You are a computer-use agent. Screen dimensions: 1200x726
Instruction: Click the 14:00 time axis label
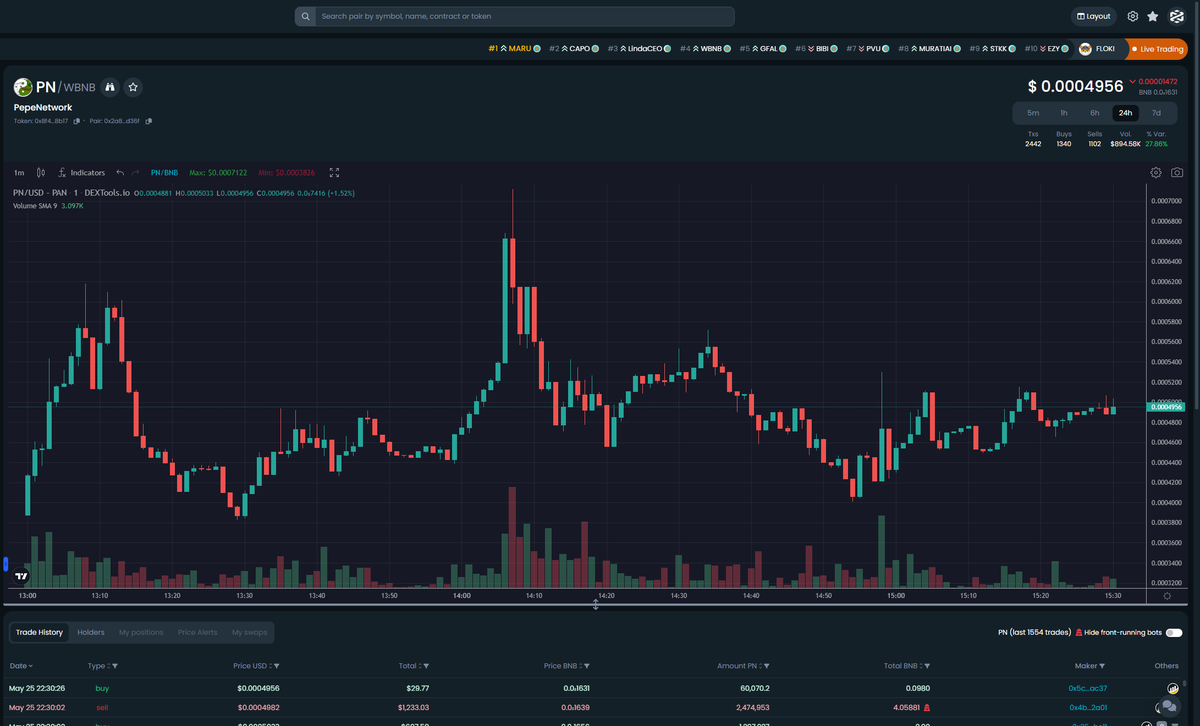(461, 595)
